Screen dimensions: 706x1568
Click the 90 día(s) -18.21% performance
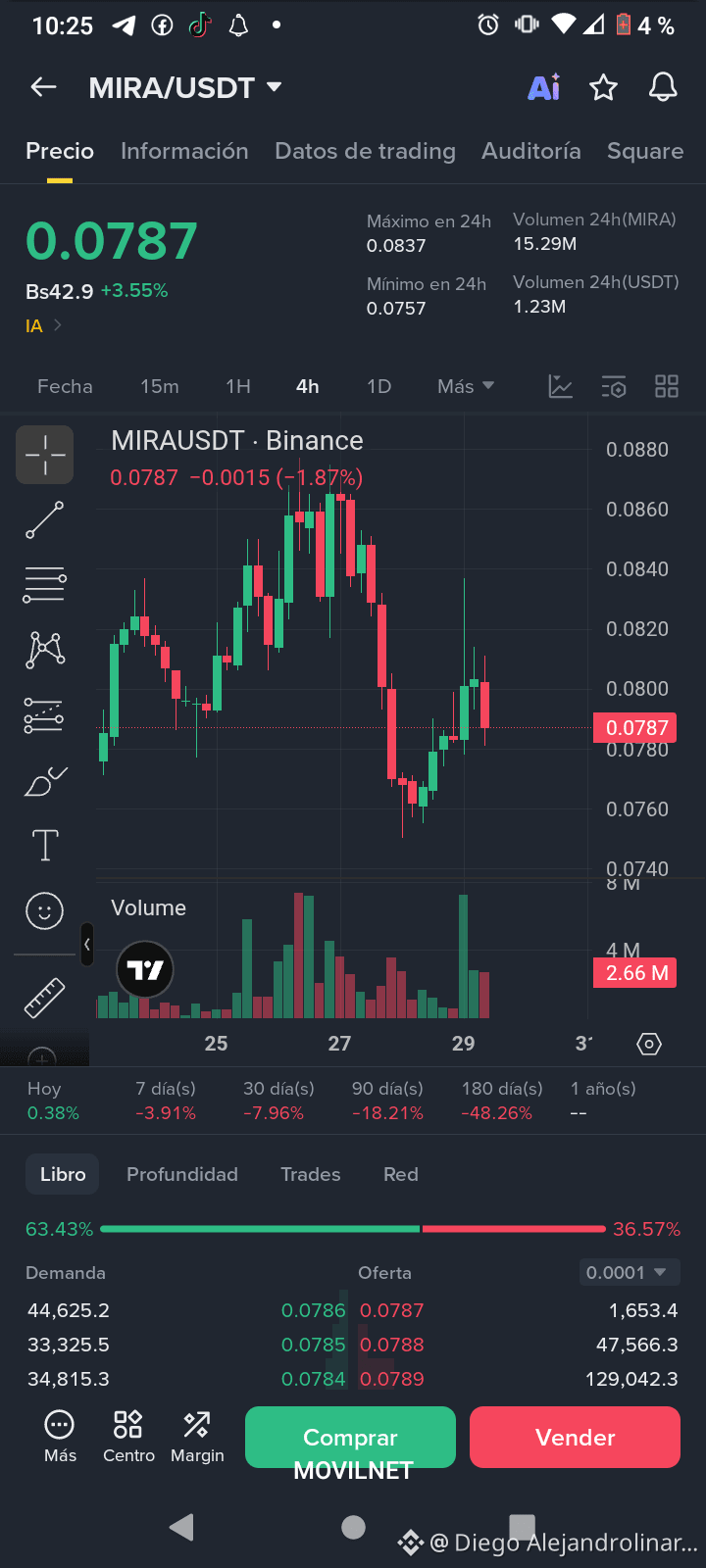click(387, 1101)
